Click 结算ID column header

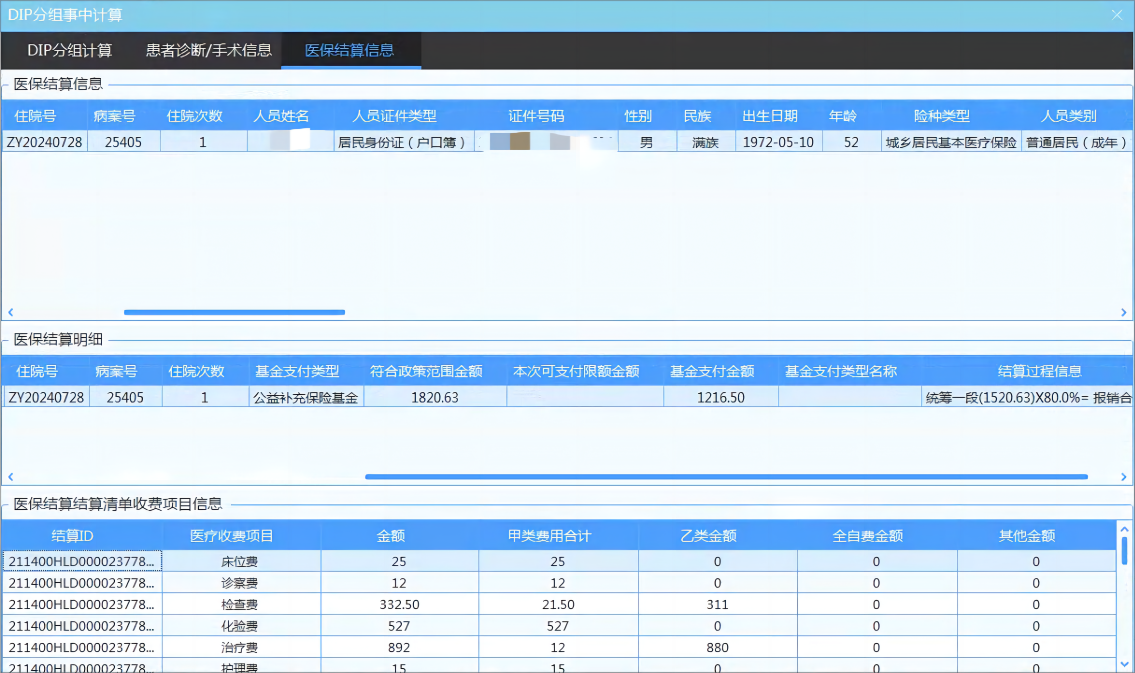tap(72, 536)
